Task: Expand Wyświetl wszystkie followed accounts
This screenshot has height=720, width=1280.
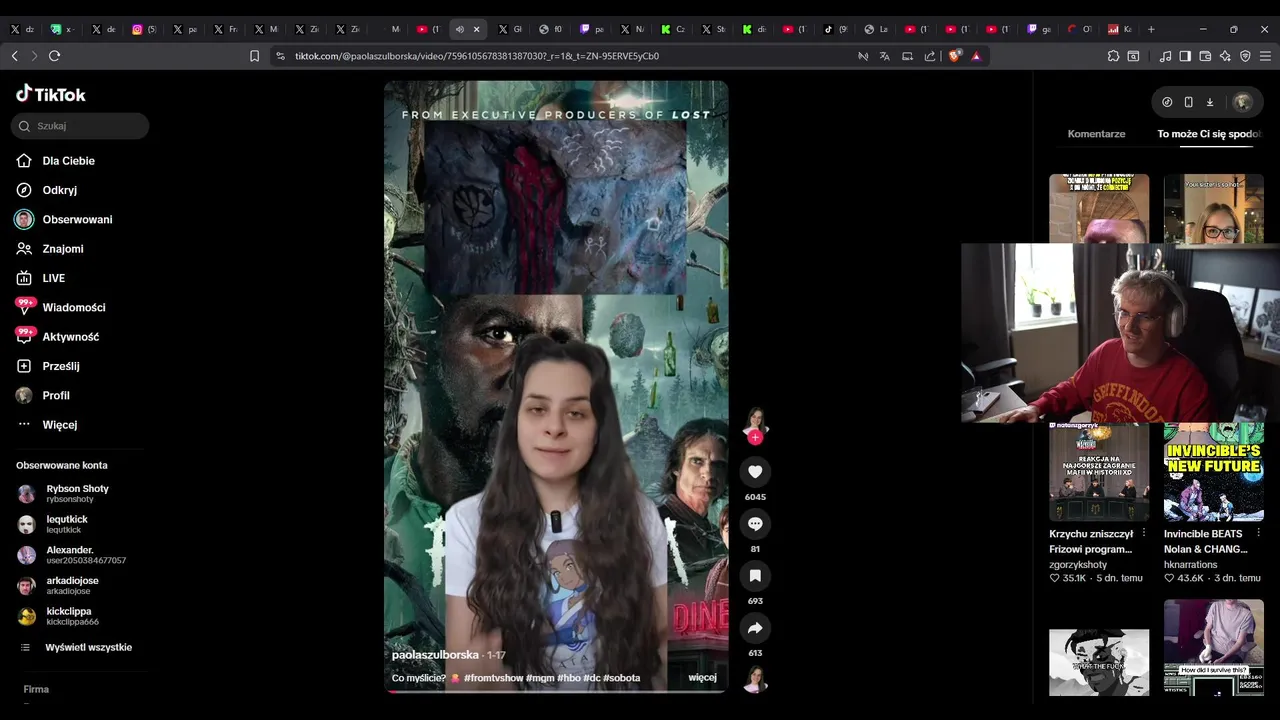Action: (88, 648)
